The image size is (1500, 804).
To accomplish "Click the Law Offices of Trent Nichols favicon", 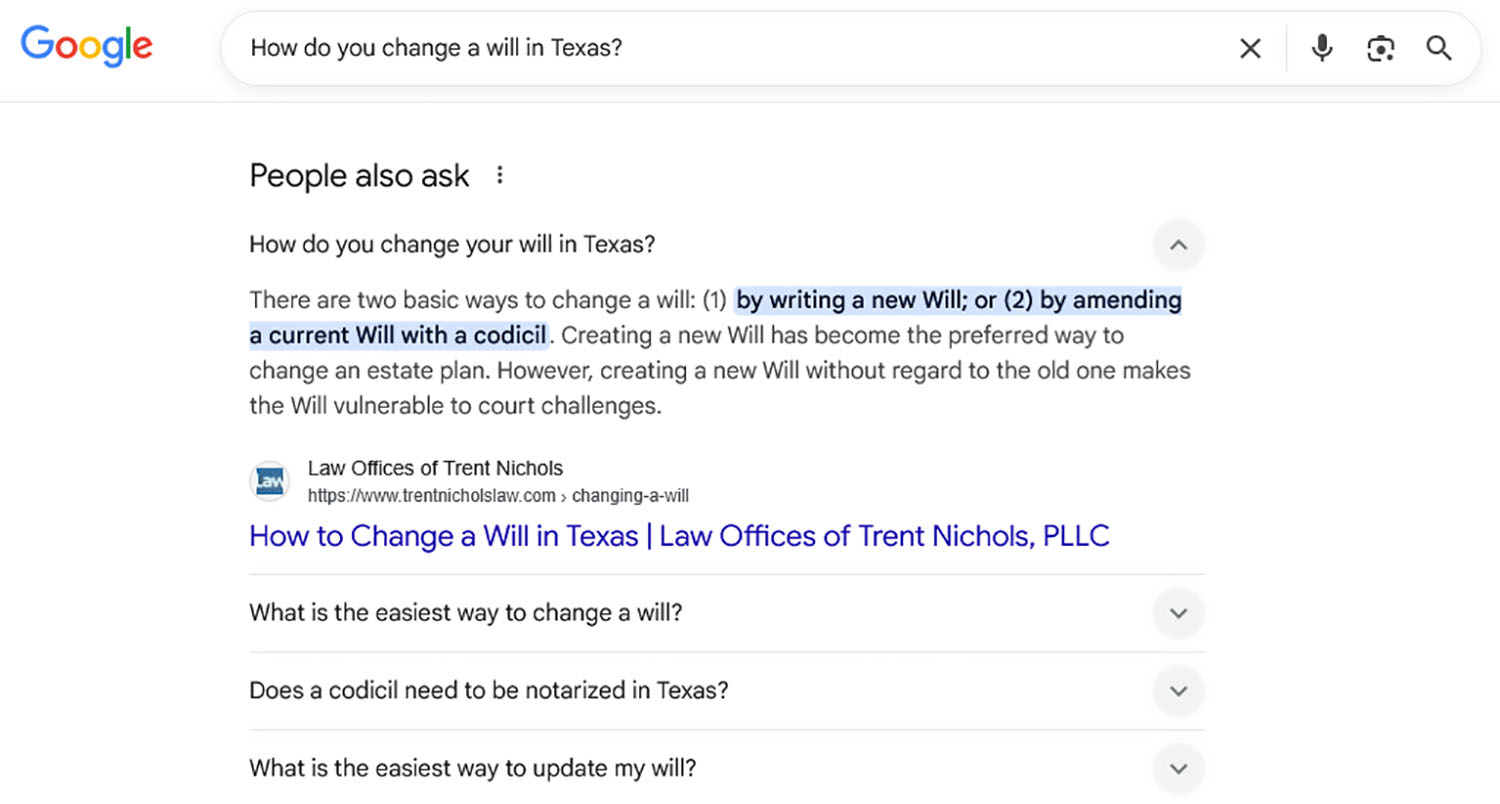I will (269, 481).
